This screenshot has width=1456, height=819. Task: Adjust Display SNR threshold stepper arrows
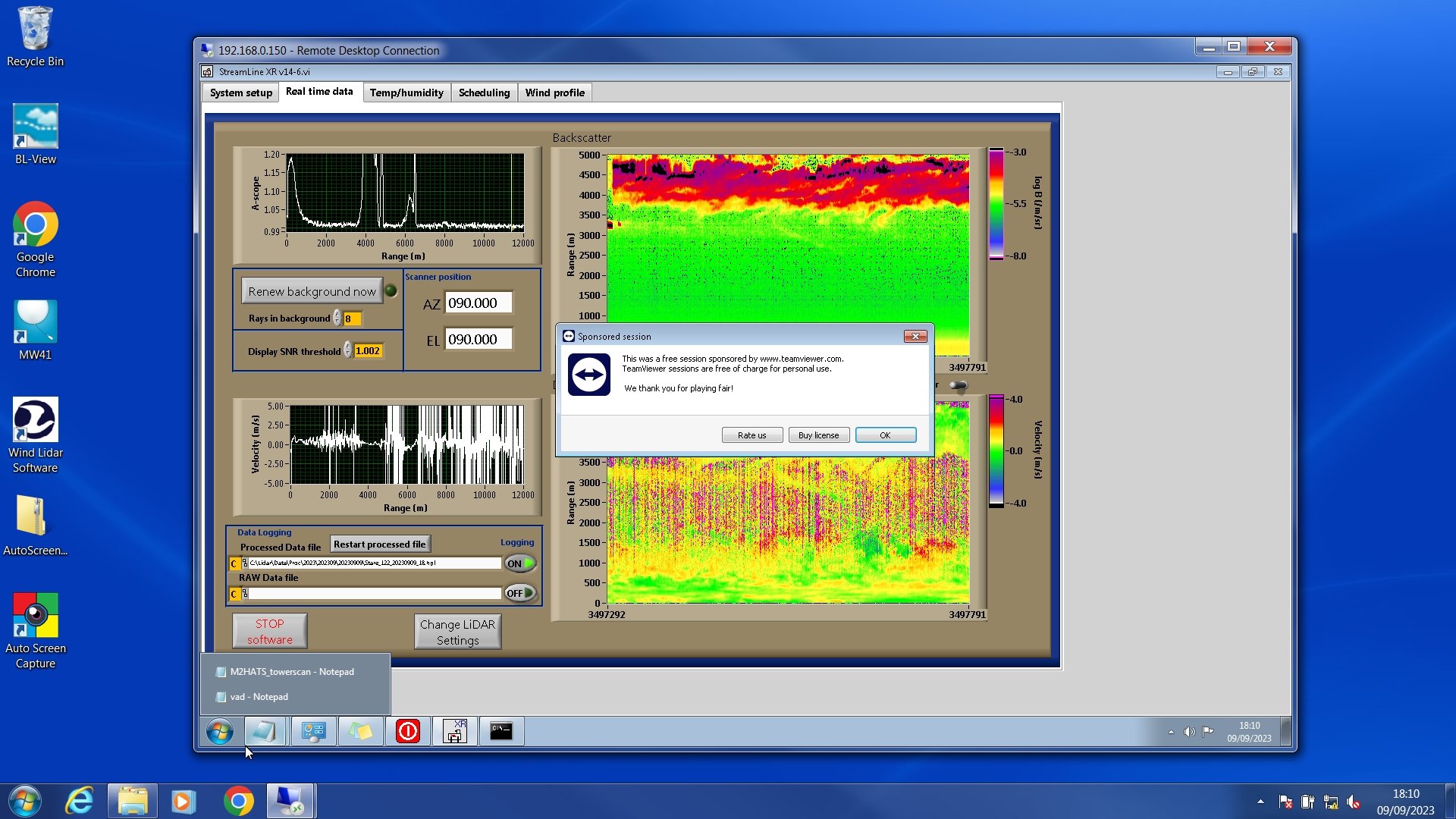pos(348,350)
